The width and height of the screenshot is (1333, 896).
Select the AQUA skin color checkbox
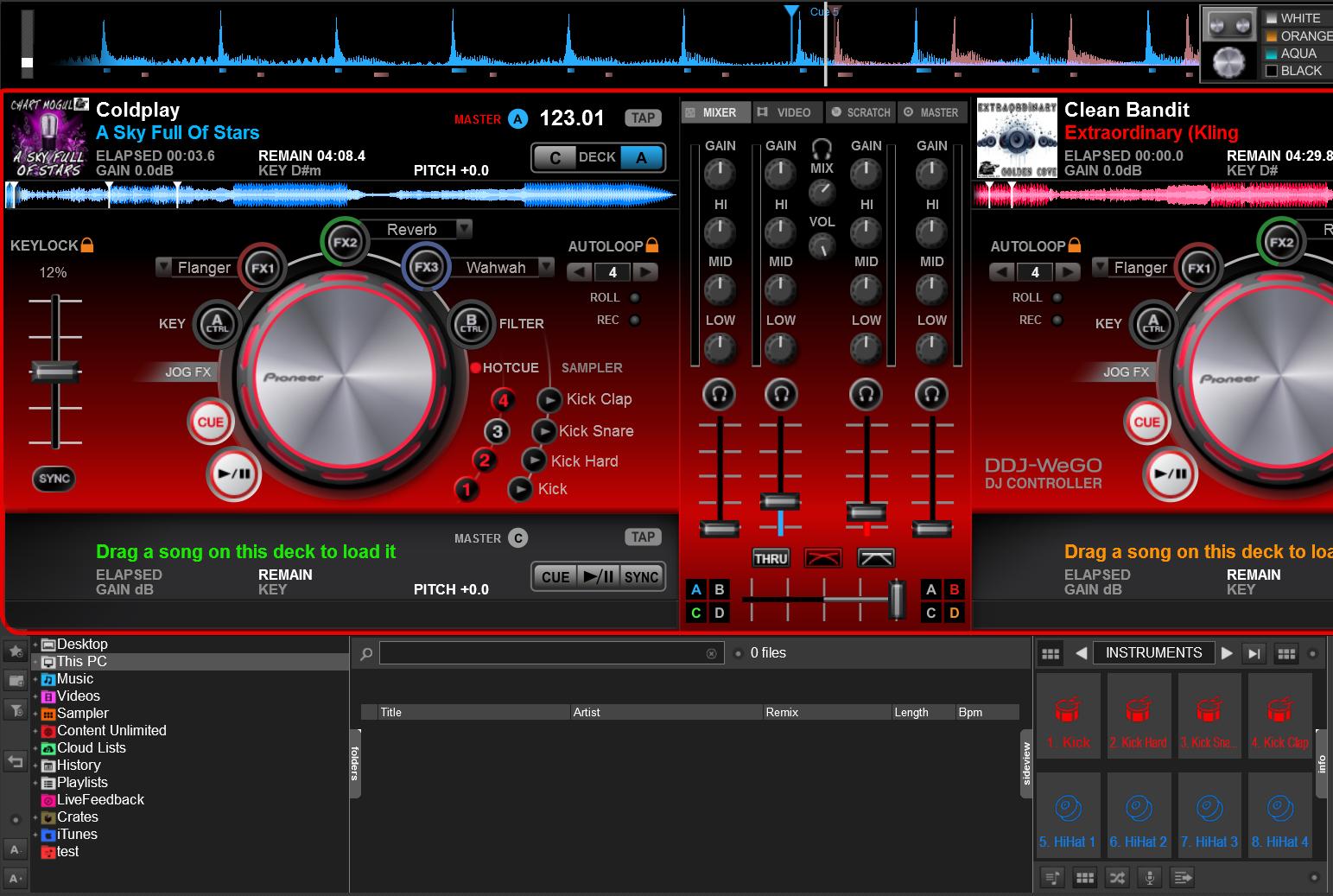1272,54
